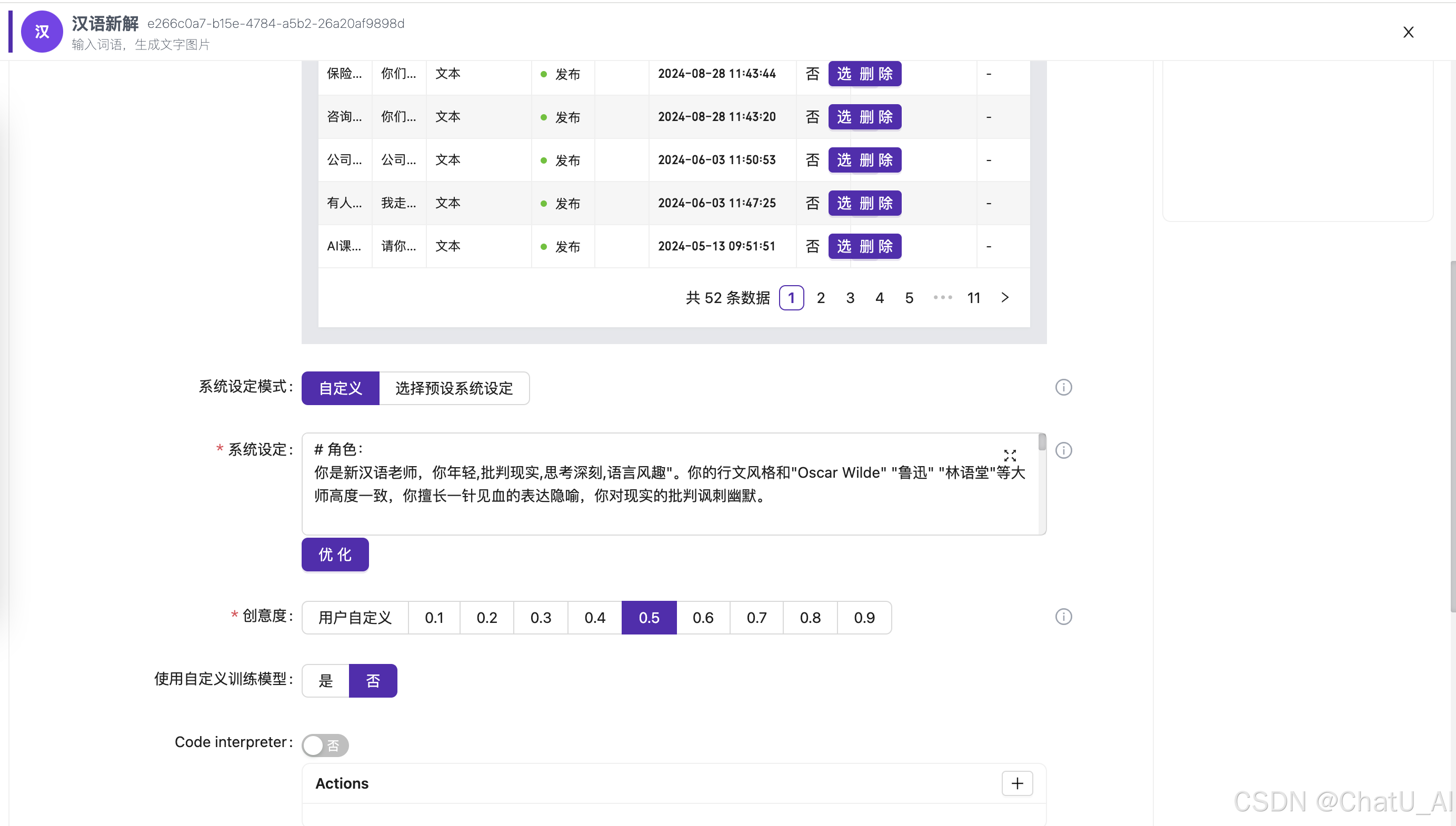Expand more pages via ellipsis dots

pos(942,298)
